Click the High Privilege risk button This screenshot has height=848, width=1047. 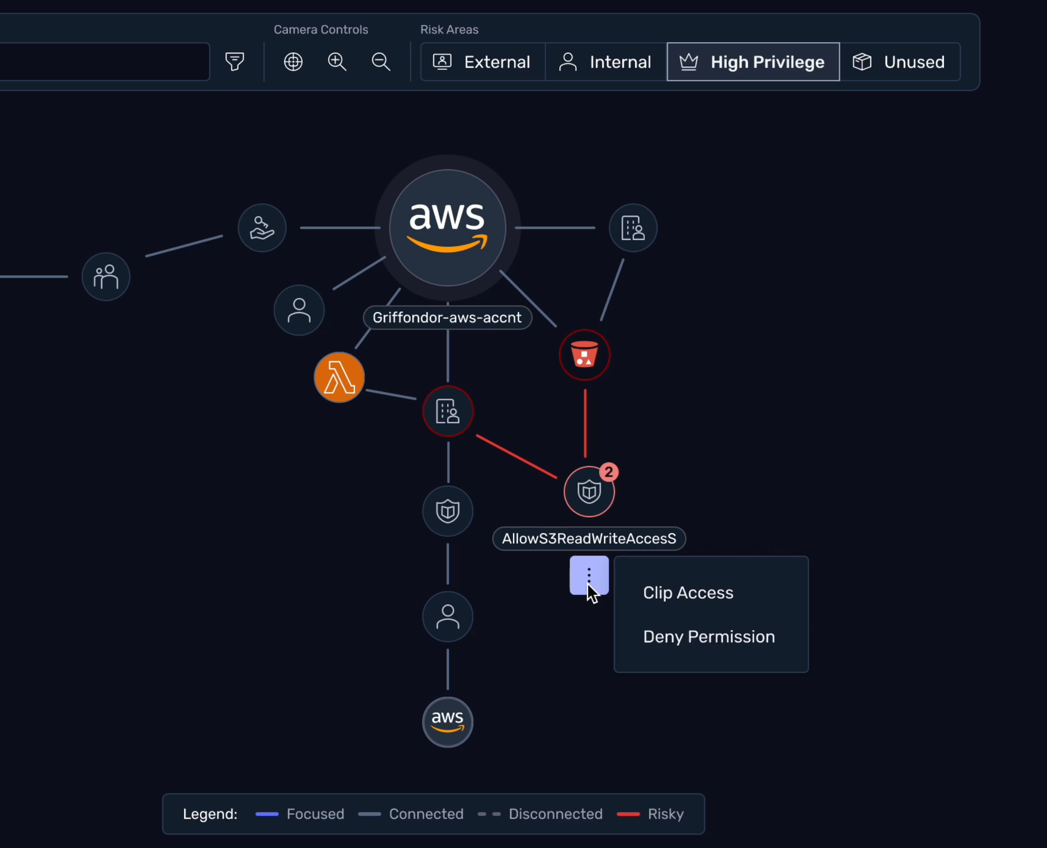pos(753,61)
